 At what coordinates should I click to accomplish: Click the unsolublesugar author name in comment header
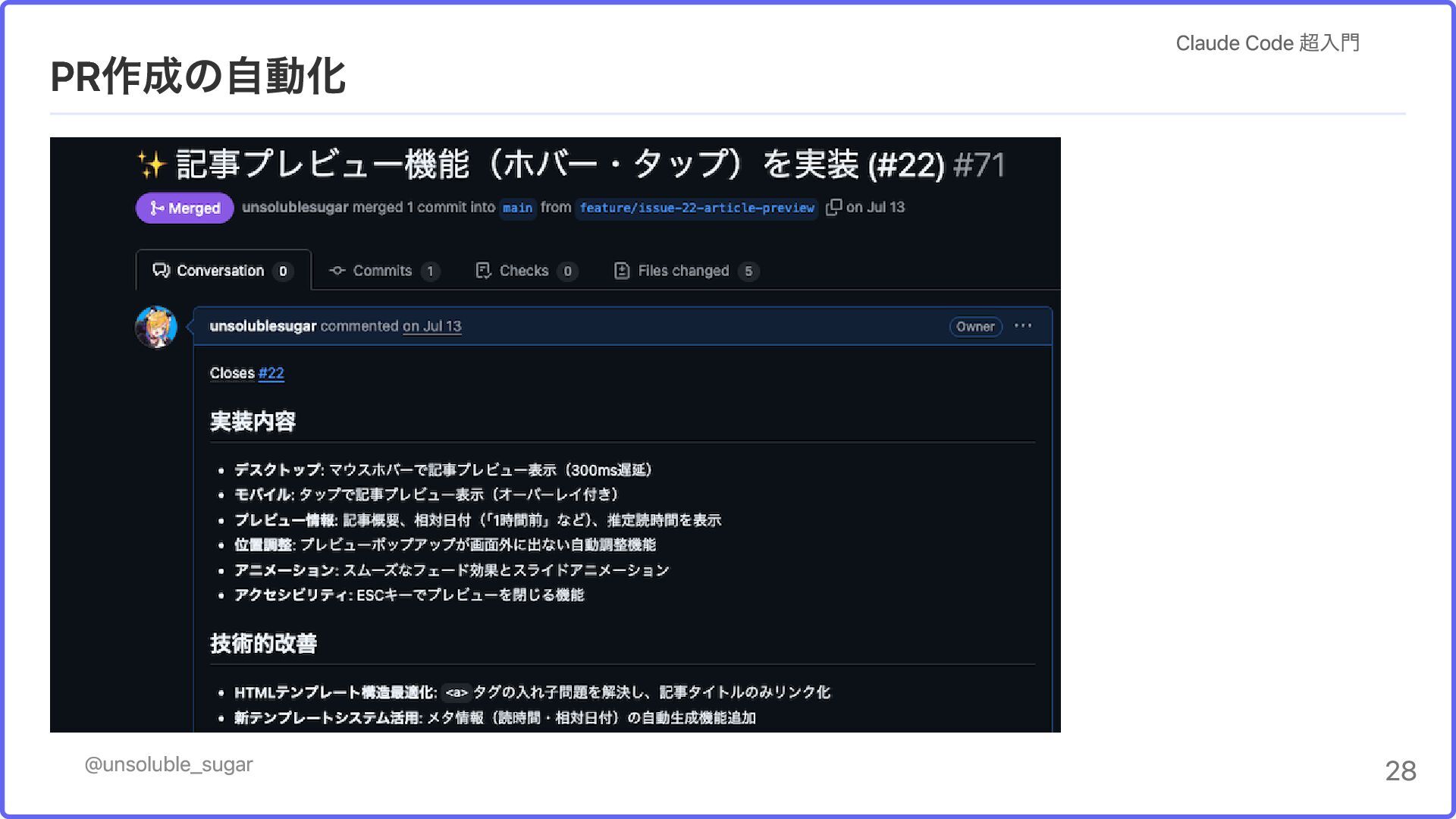point(262,326)
